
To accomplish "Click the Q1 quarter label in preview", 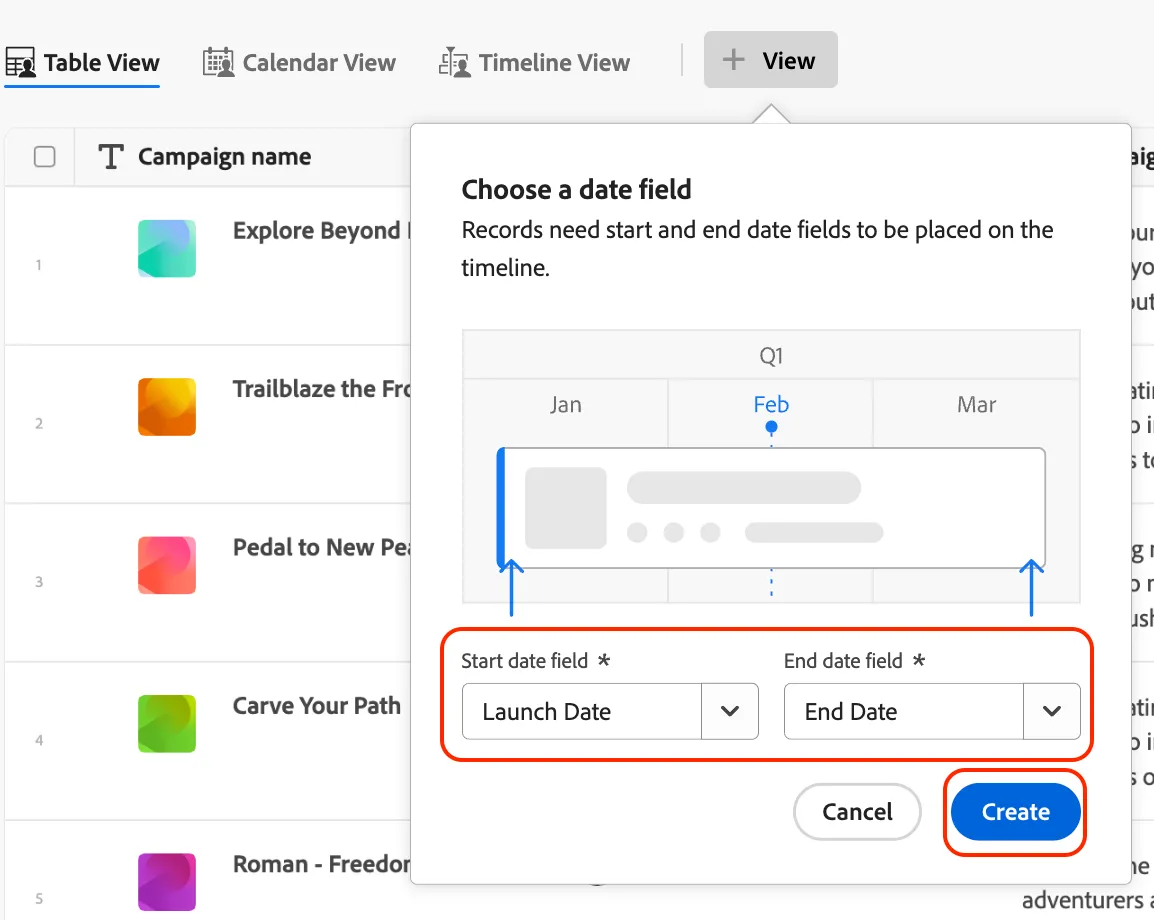I will 771,356.
